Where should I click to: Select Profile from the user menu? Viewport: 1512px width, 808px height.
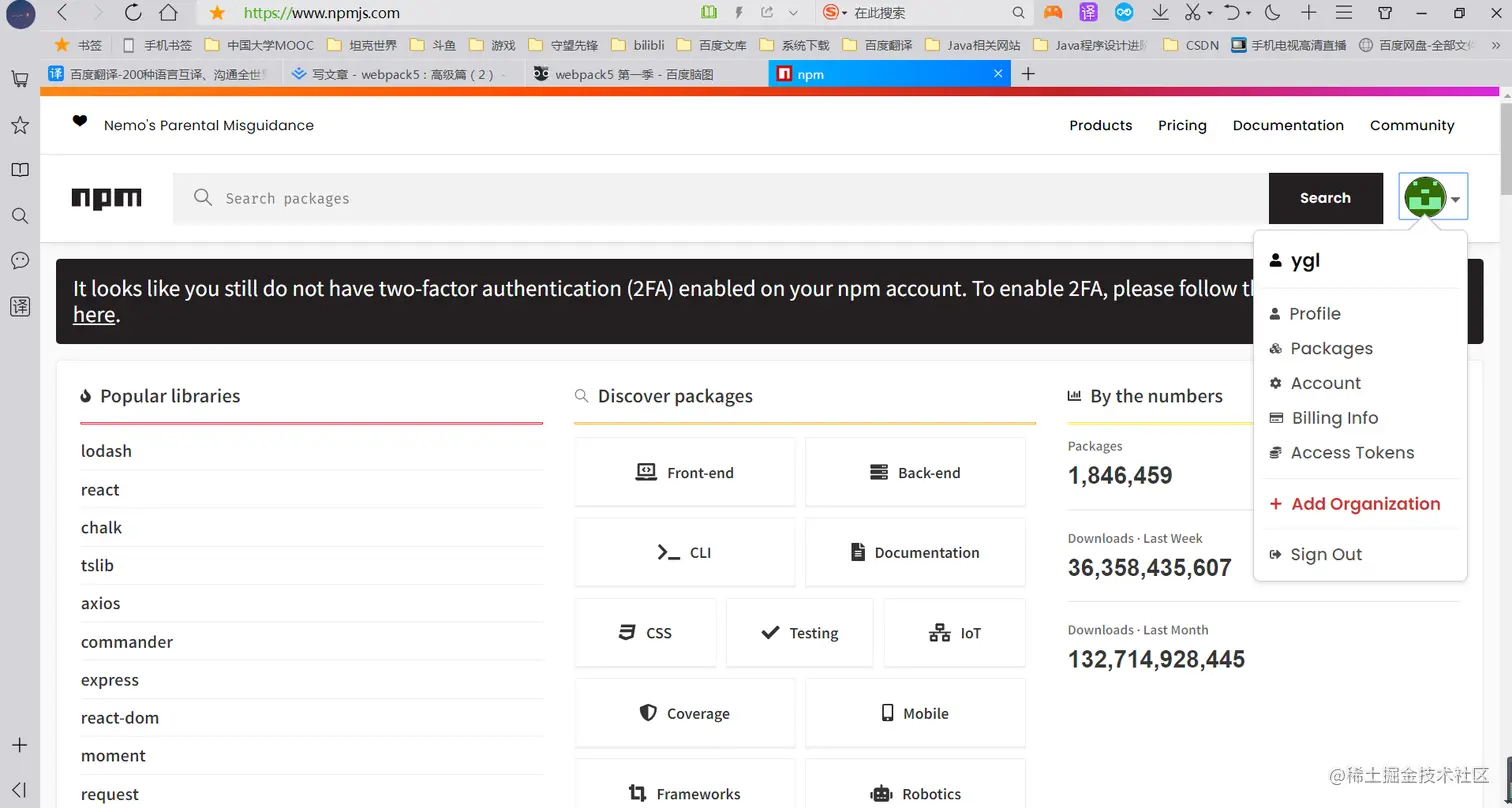click(1315, 314)
